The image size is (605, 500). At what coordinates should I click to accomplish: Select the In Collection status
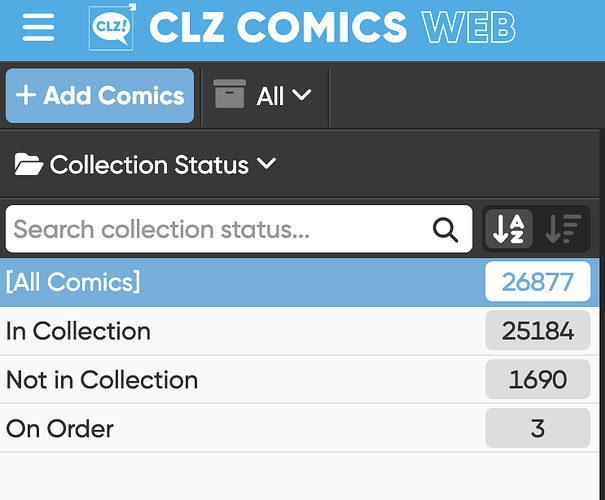click(78, 331)
